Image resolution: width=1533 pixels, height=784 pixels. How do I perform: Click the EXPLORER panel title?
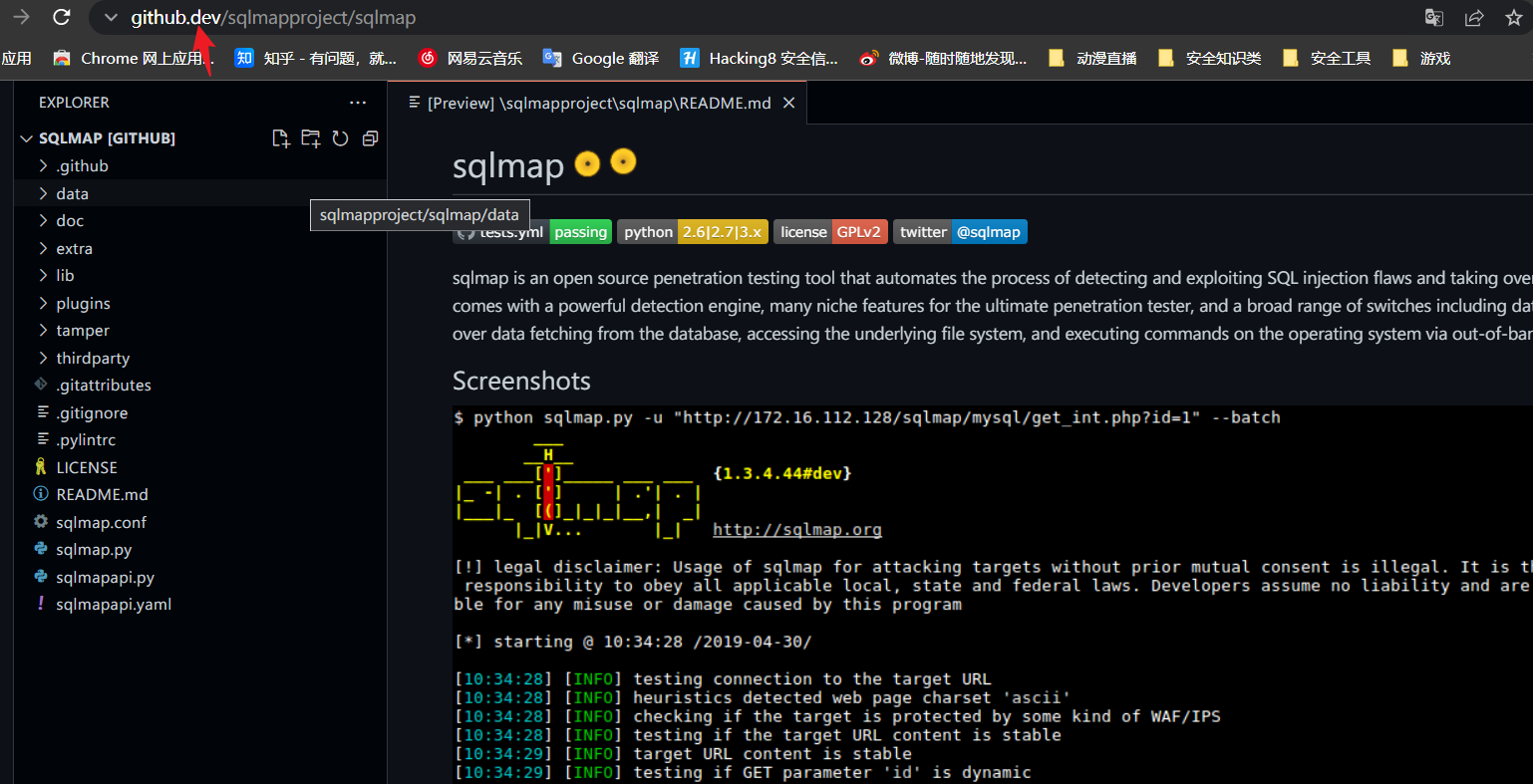coord(74,103)
